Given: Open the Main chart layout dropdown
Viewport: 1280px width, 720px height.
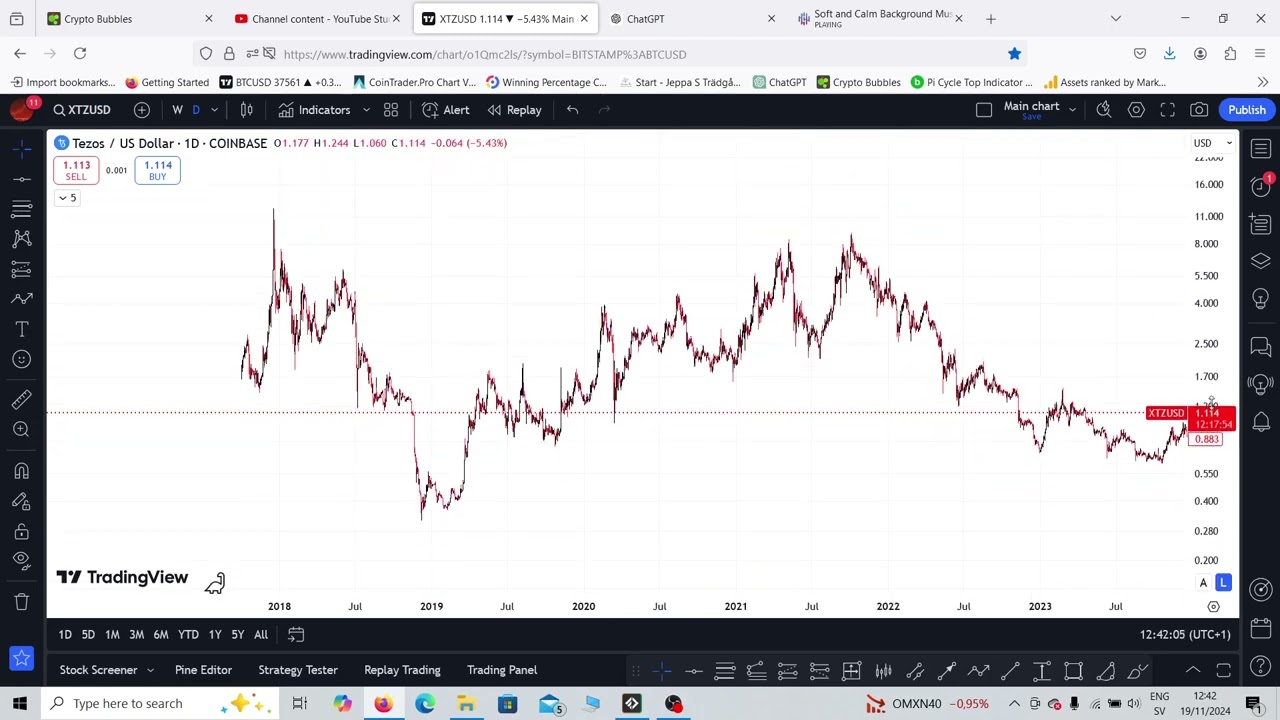Looking at the screenshot, I should coord(1072,110).
